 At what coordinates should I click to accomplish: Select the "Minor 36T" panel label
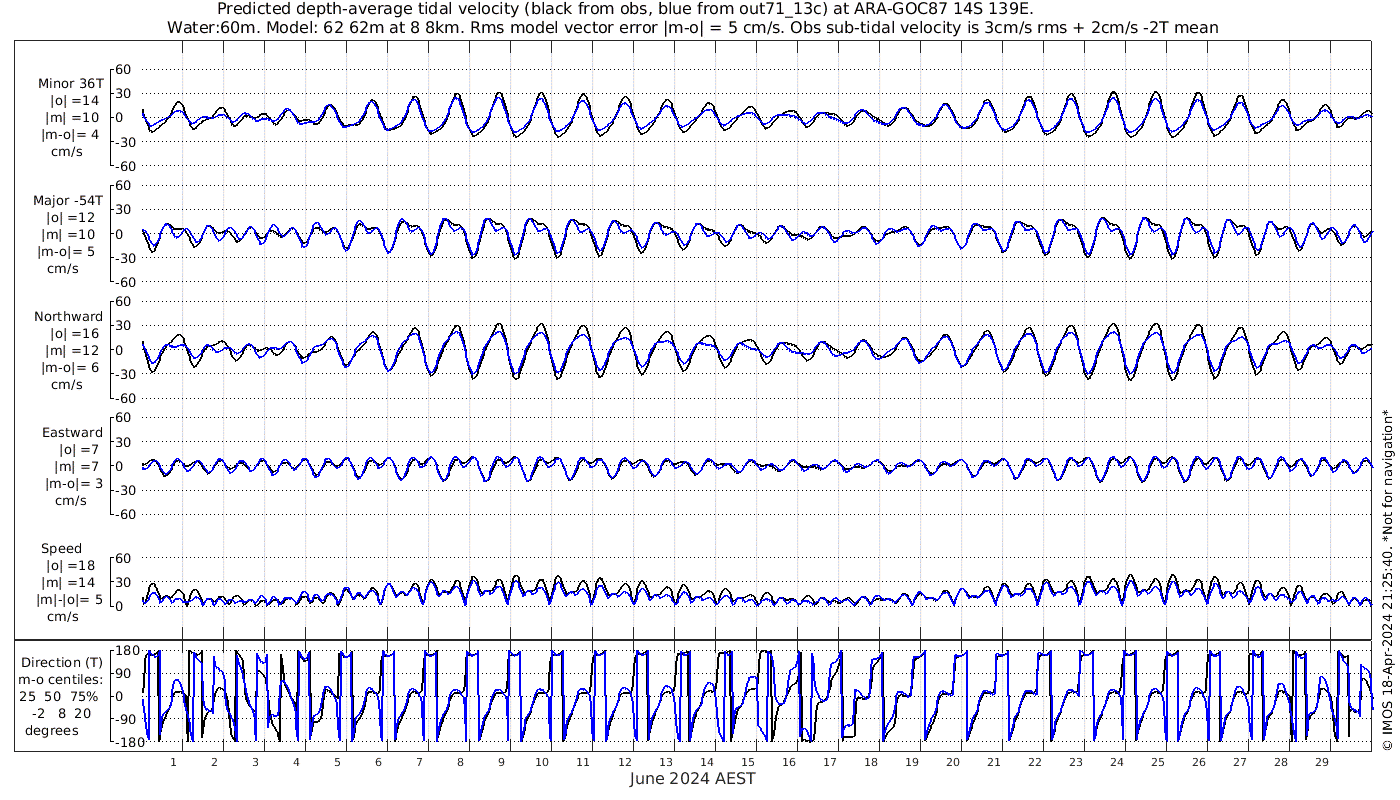click(70, 84)
